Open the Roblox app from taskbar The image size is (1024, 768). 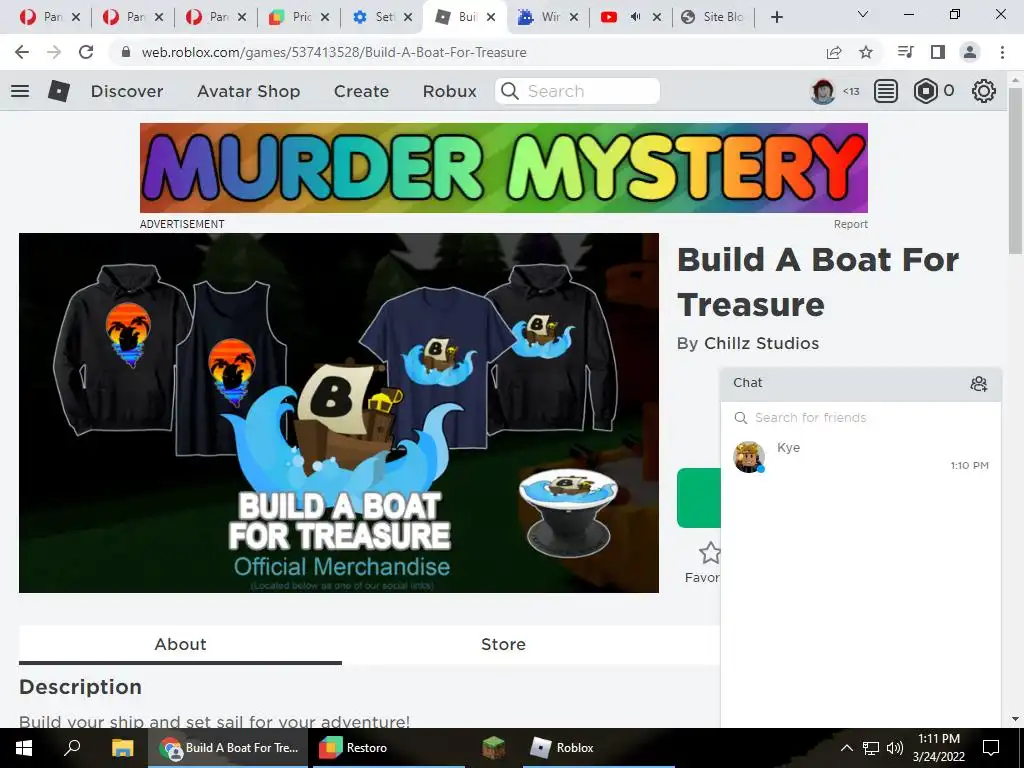(x=598, y=748)
